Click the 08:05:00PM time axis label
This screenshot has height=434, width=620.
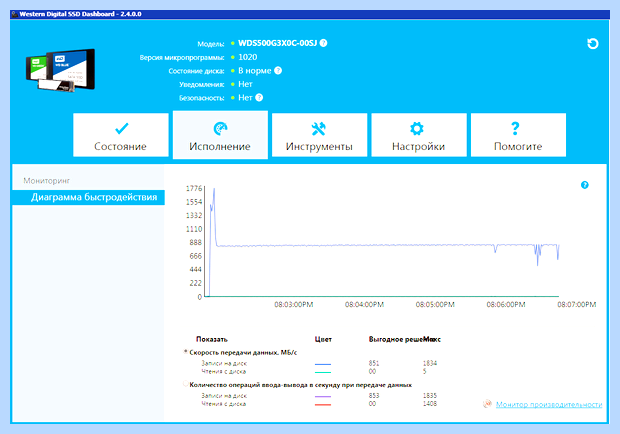pos(435,304)
